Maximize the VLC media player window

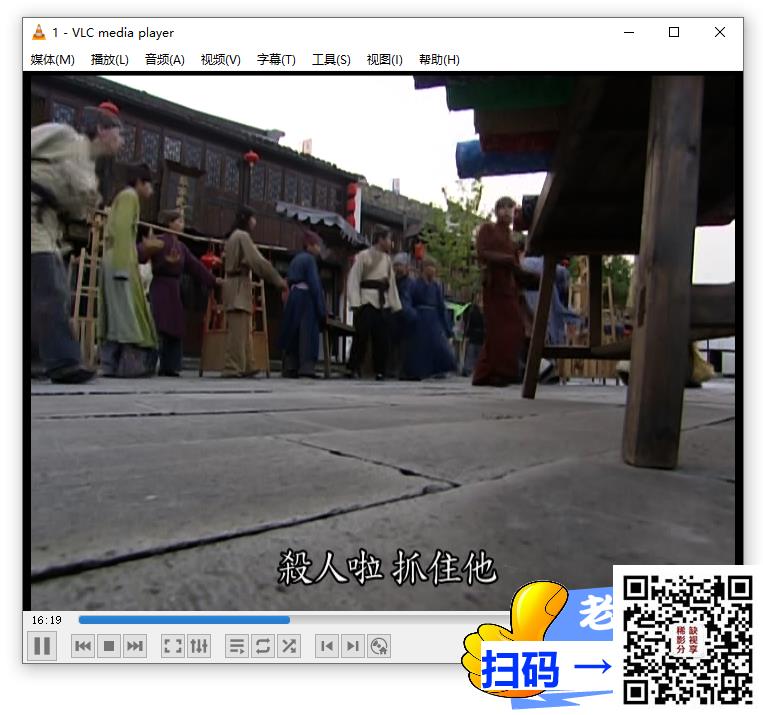(674, 32)
